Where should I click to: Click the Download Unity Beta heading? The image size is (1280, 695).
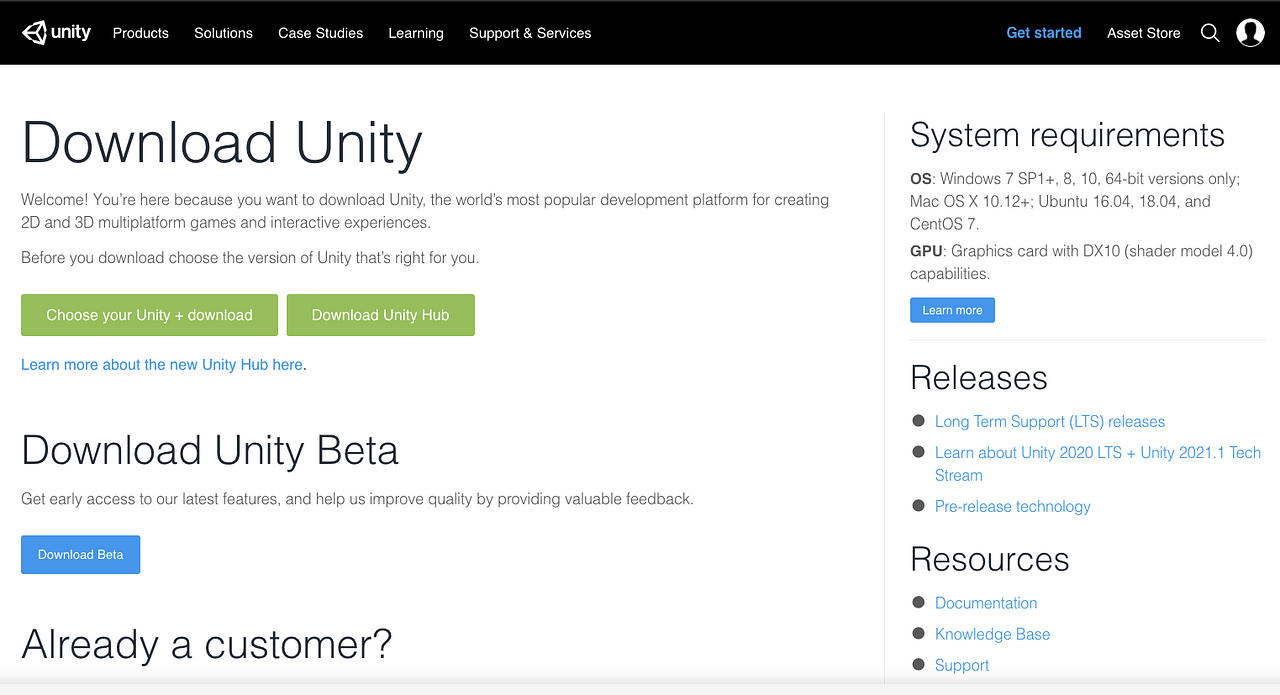[x=210, y=451]
